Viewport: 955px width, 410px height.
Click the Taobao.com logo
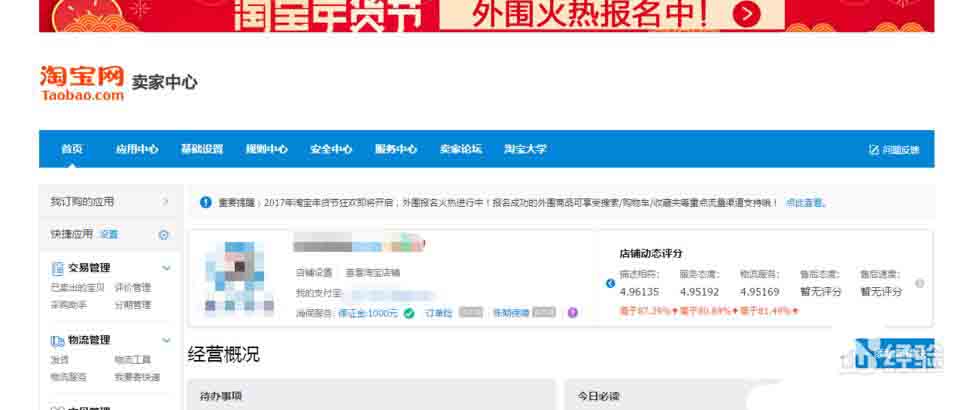pos(82,82)
